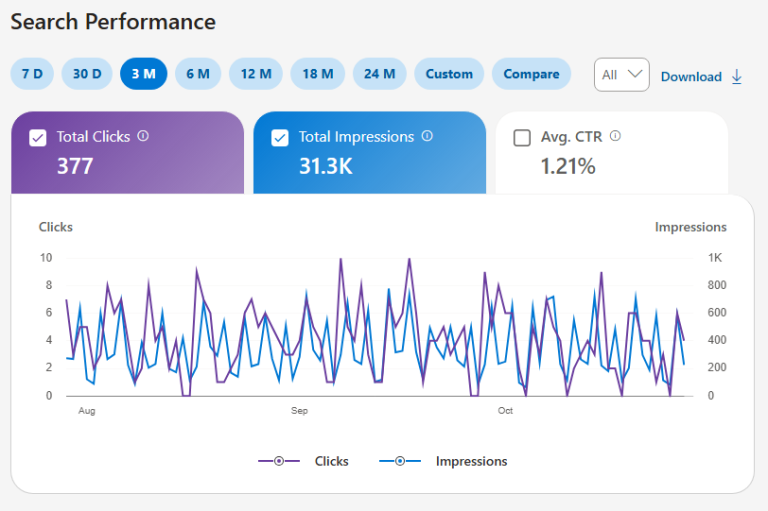
Task: Toggle Clicks series via purple legend marker
Action: pos(279,461)
